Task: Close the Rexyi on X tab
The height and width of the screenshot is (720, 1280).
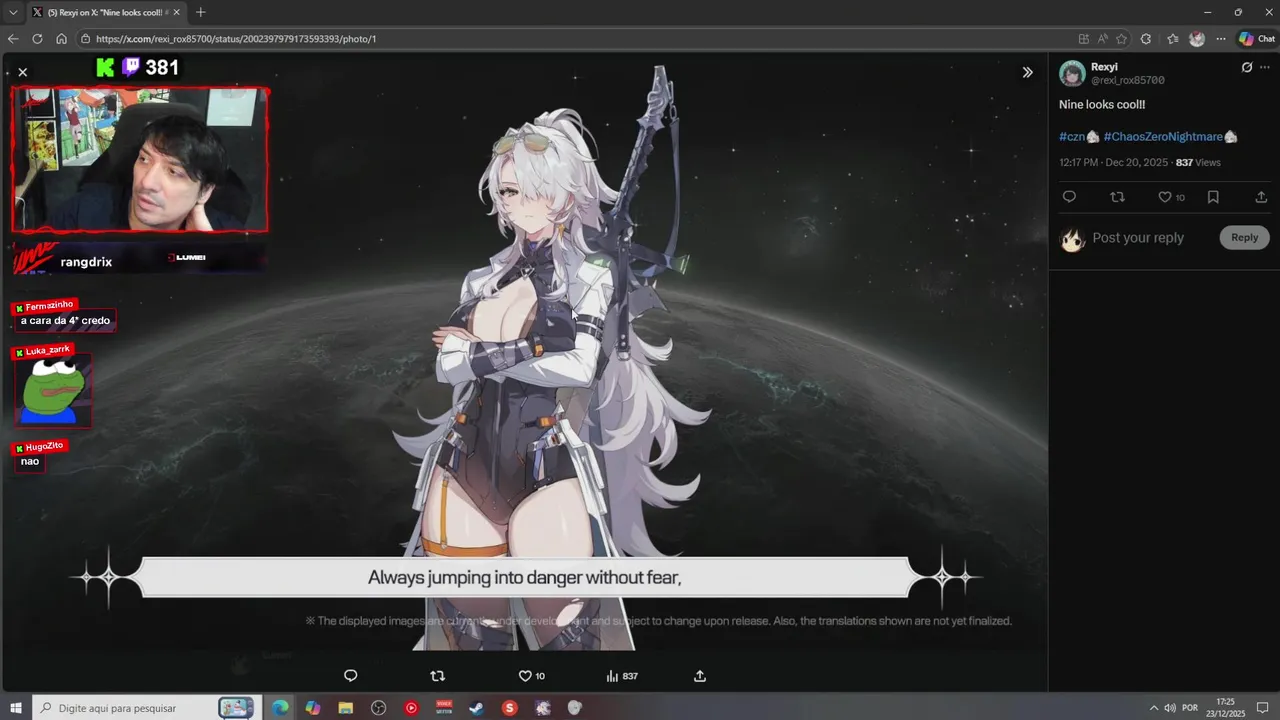Action: tap(176, 12)
